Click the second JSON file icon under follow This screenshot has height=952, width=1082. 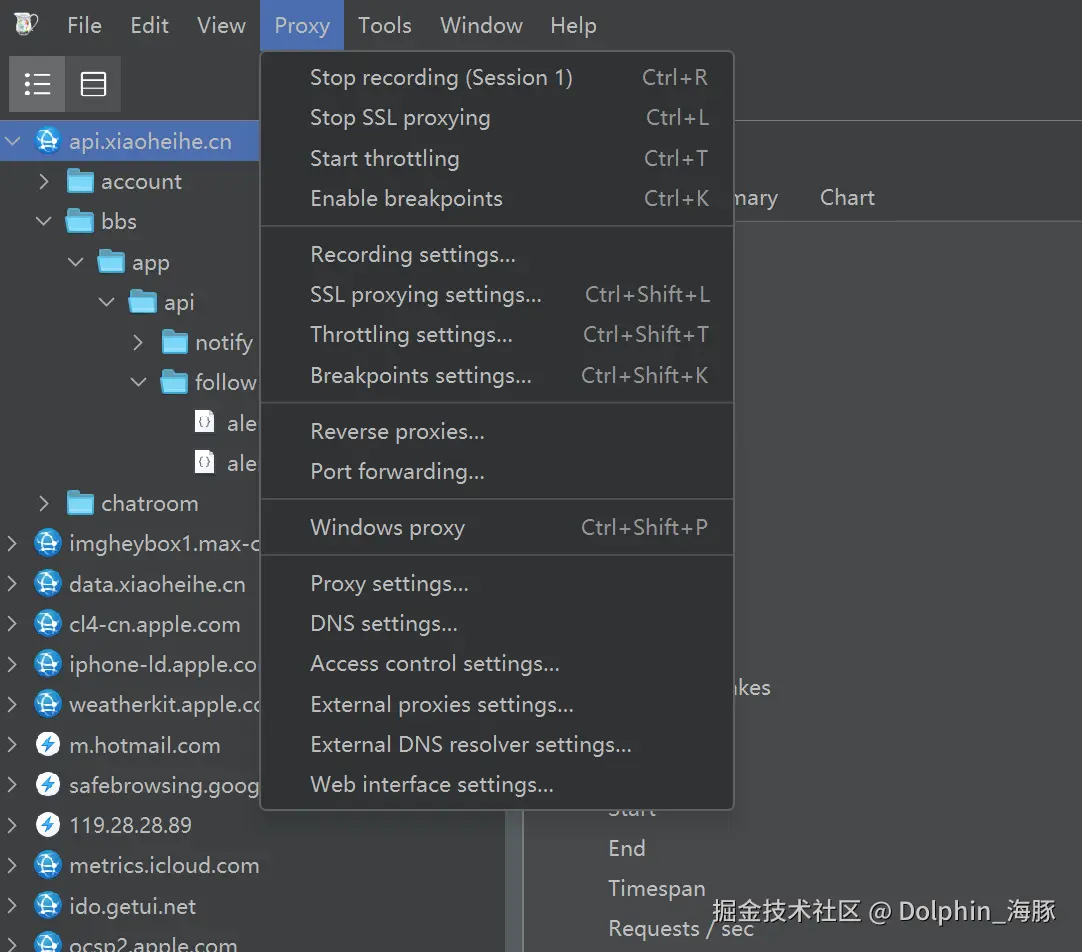[205, 462]
